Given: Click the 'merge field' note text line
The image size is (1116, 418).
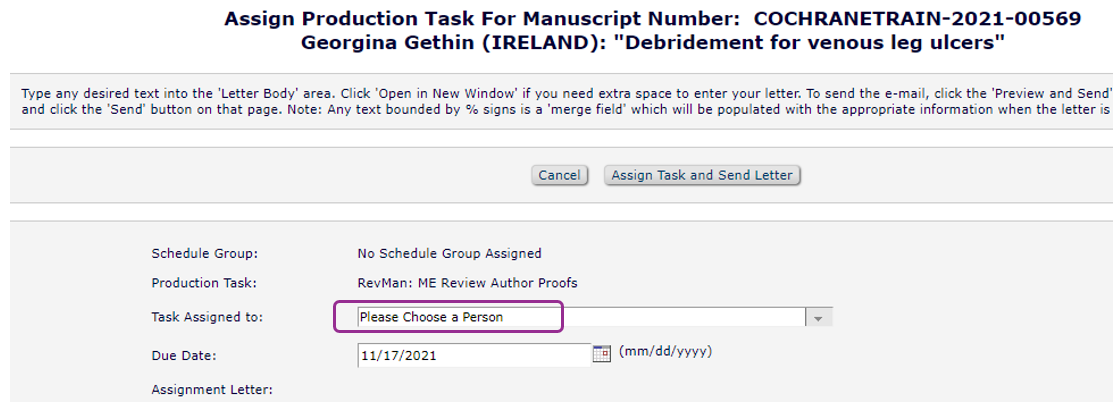Looking at the screenshot, I should pos(560,107).
